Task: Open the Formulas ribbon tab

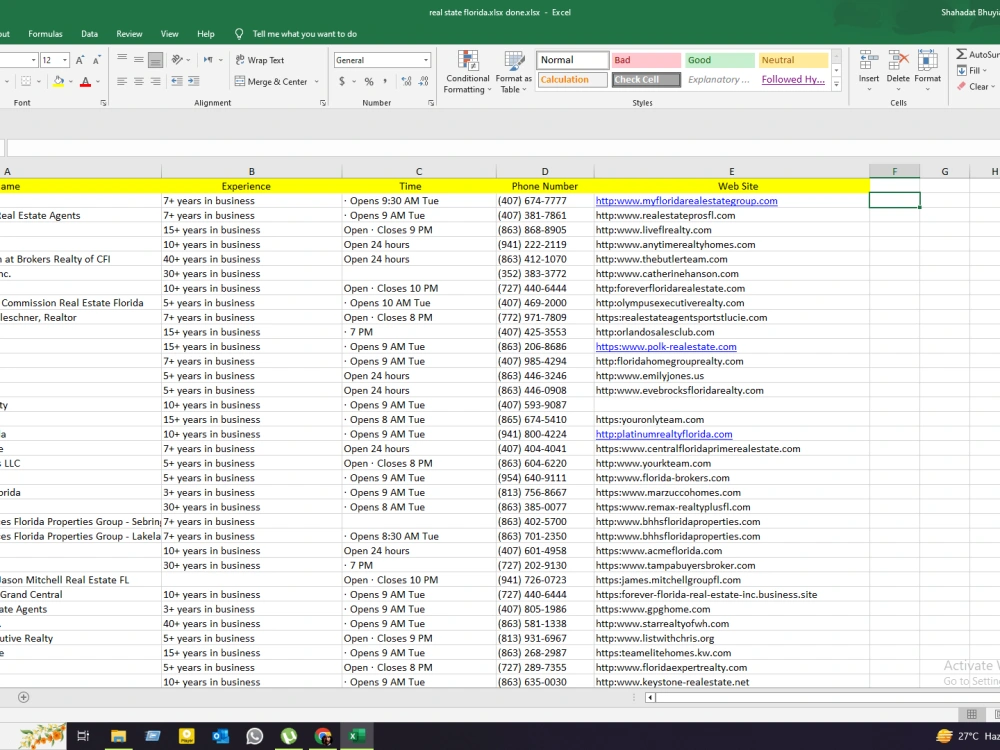Action: tap(45, 34)
